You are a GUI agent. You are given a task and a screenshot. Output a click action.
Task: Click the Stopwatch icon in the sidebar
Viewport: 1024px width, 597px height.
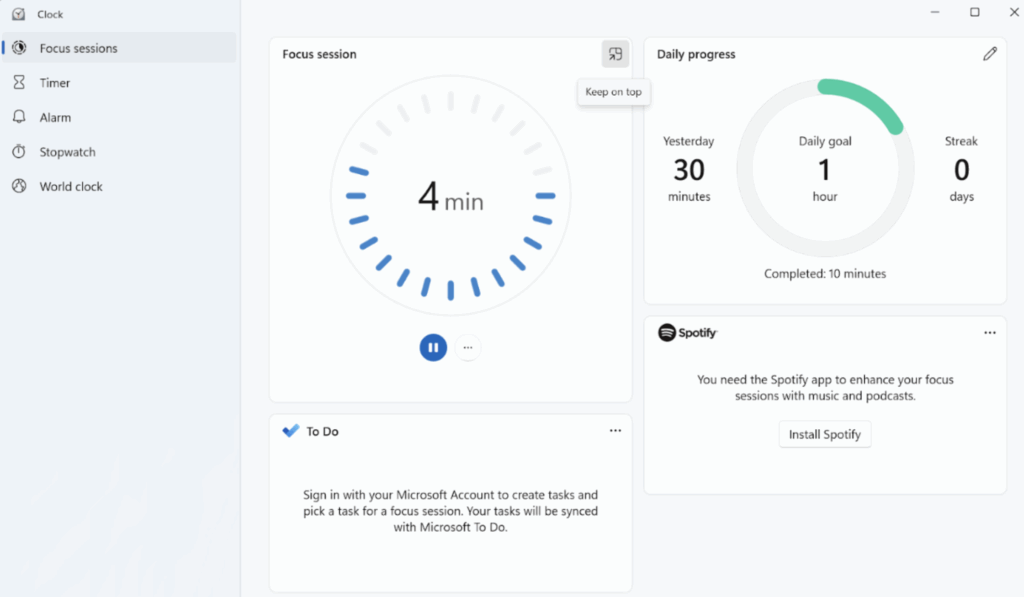click(19, 152)
